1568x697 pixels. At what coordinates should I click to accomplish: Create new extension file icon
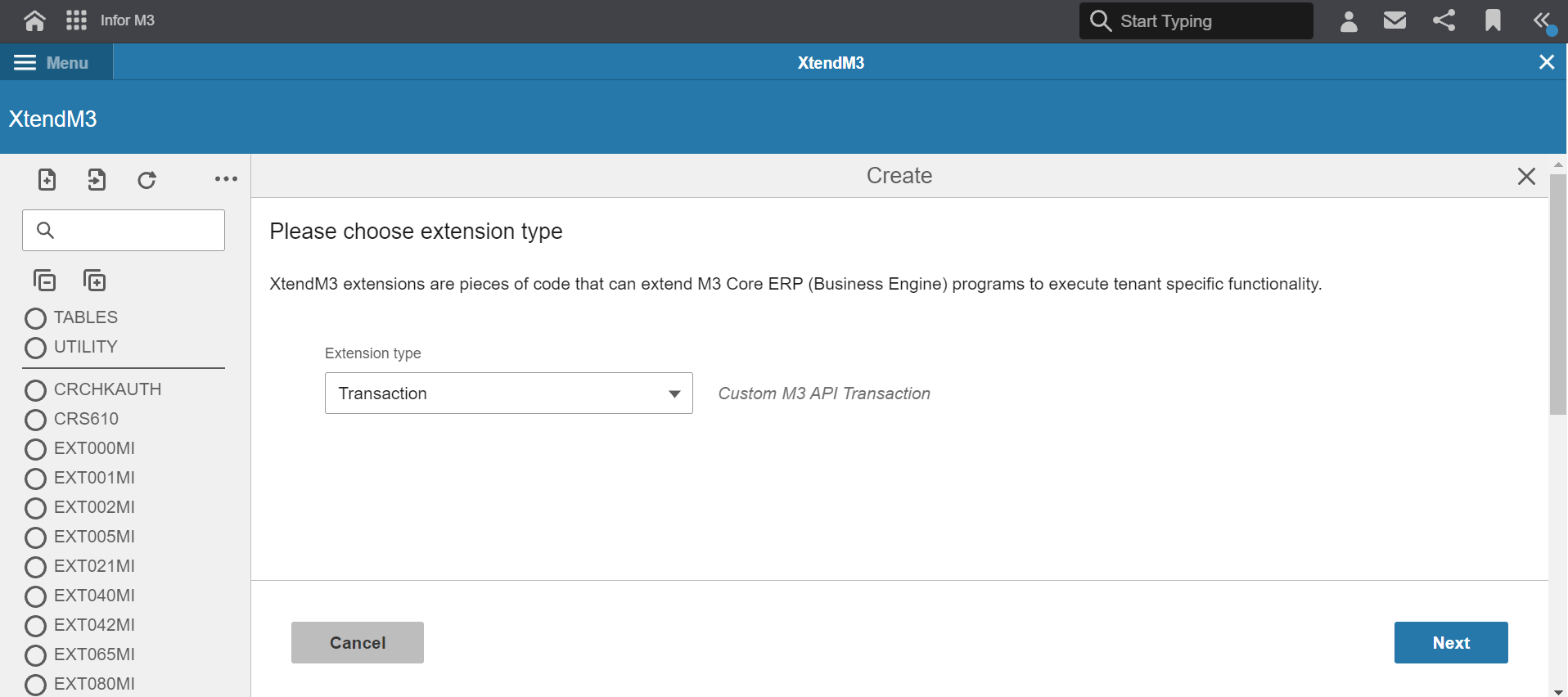coord(47,179)
